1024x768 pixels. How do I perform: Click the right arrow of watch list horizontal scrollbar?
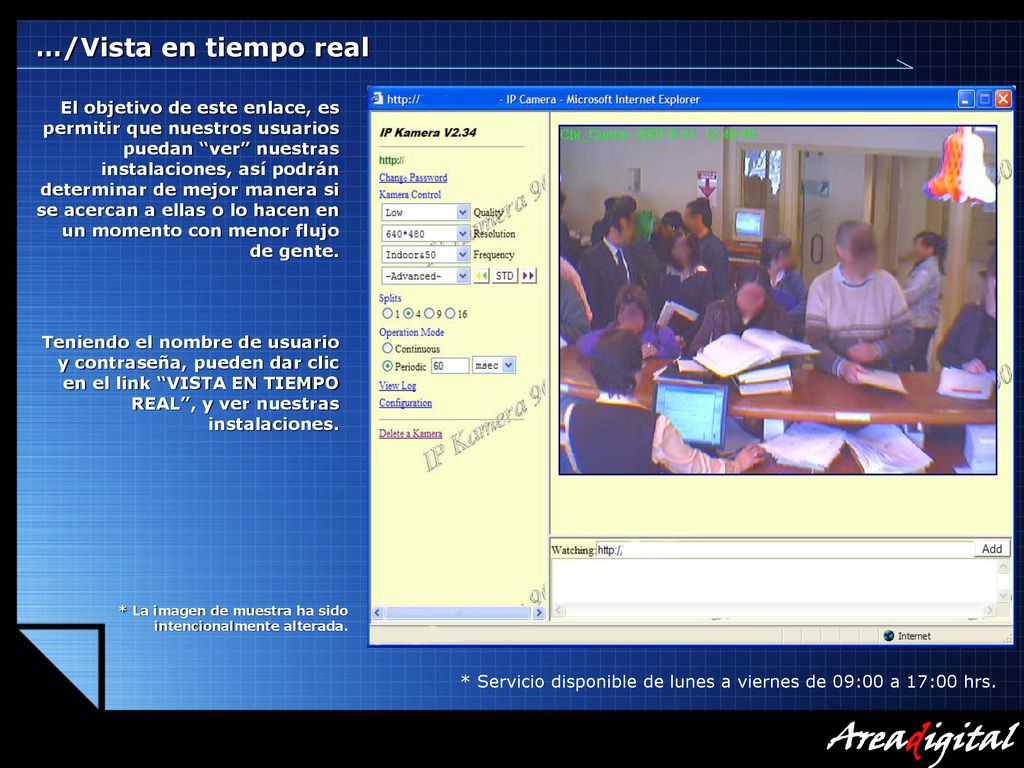(x=990, y=611)
